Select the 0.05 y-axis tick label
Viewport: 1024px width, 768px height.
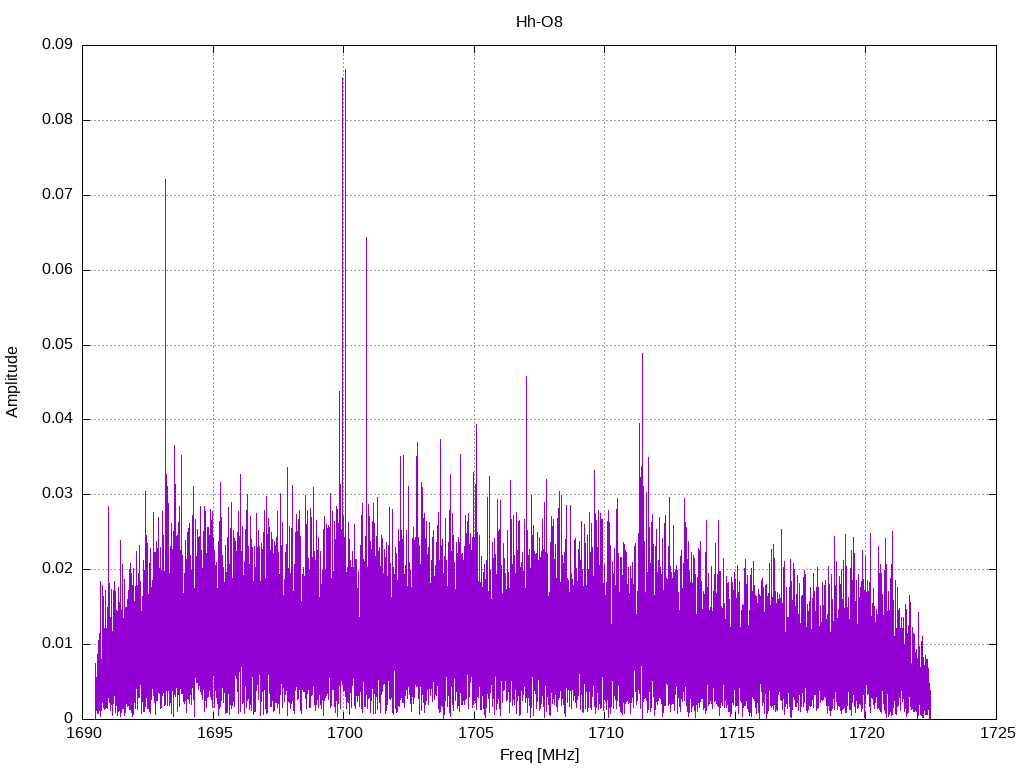[x=56, y=345]
